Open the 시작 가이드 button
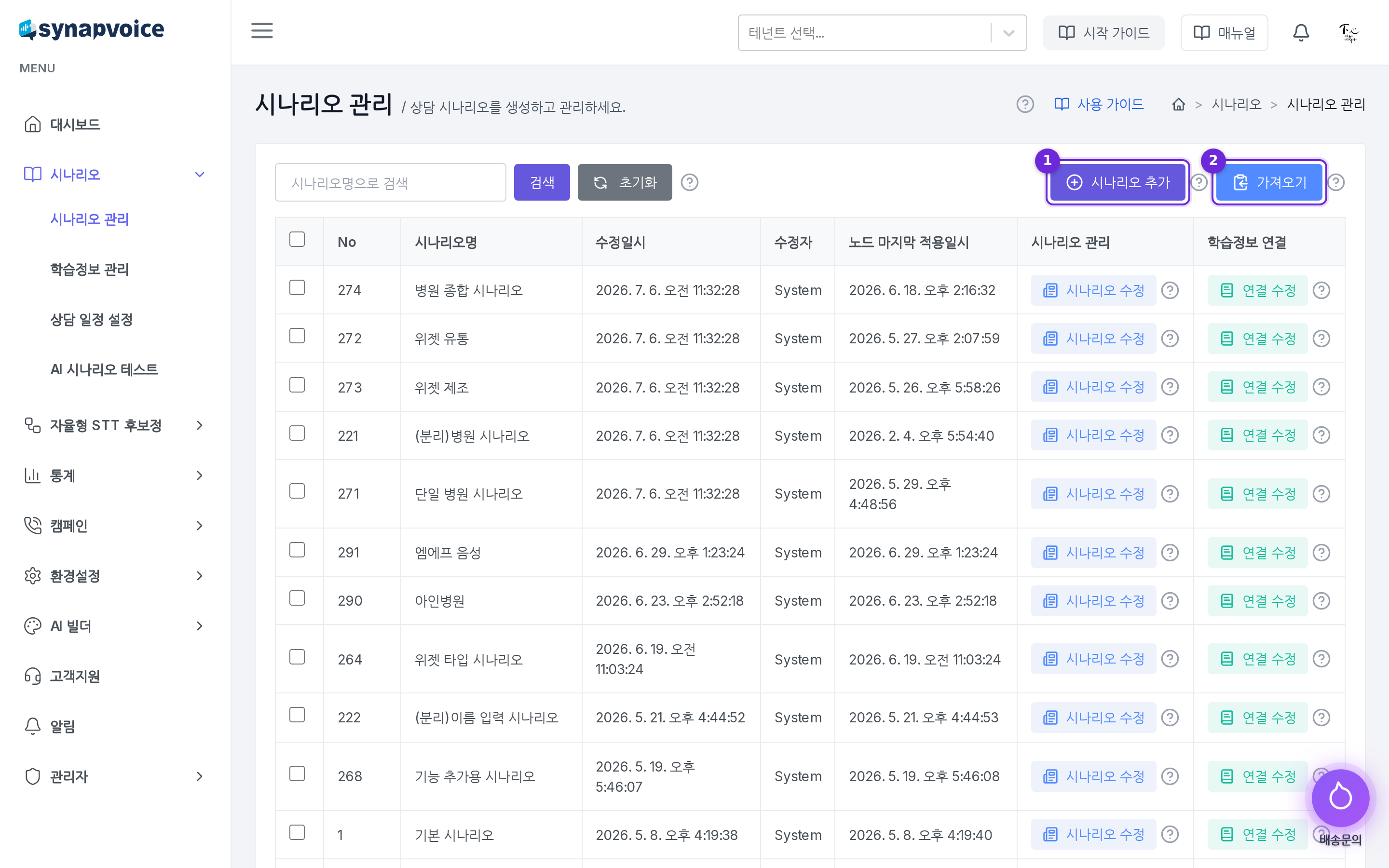The width and height of the screenshot is (1389, 868). tap(1103, 33)
